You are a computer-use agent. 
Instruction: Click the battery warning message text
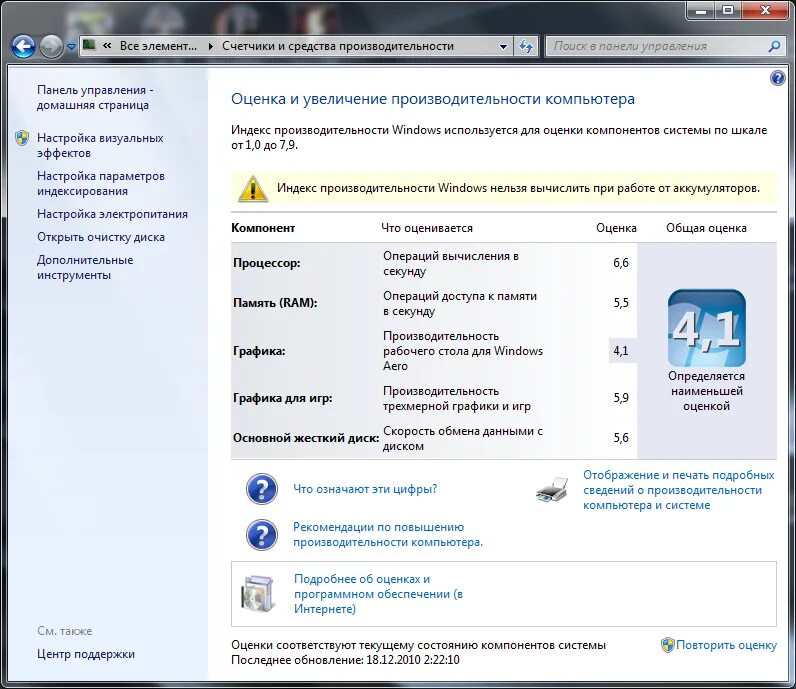[x=518, y=188]
